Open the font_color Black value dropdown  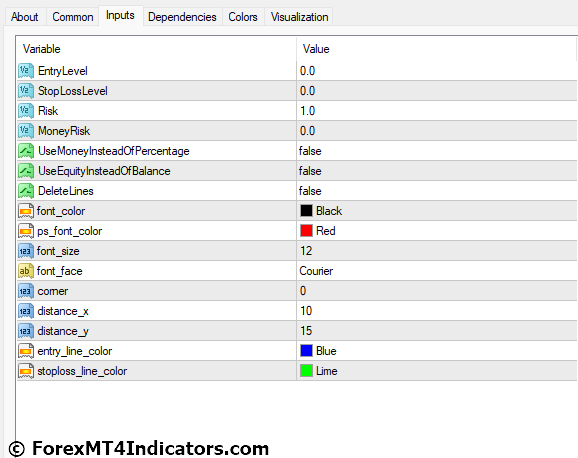[437, 211]
